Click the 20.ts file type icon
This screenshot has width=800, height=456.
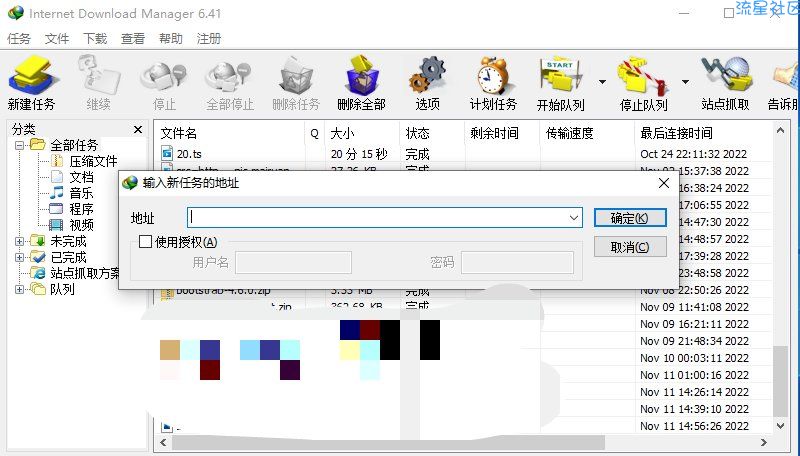[167, 153]
